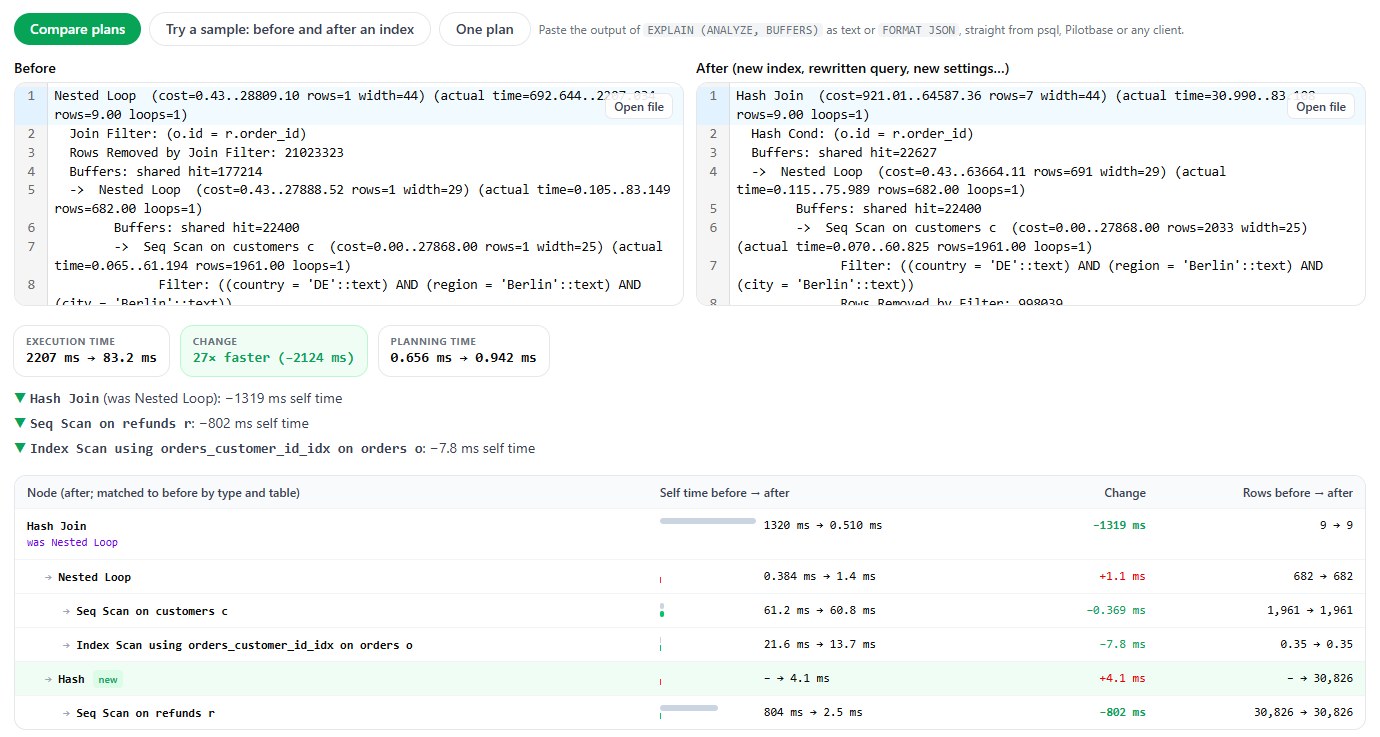Click the +4.1 ms change value
Image resolution: width=1380 pixels, height=737 pixels.
click(x=1123, y=679)
